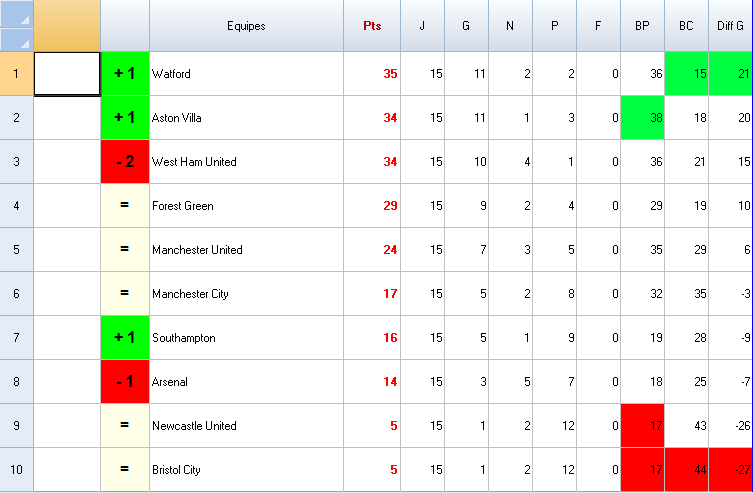Select the BP column header
This screenshot has height=493, width=753.
(642, 26)
